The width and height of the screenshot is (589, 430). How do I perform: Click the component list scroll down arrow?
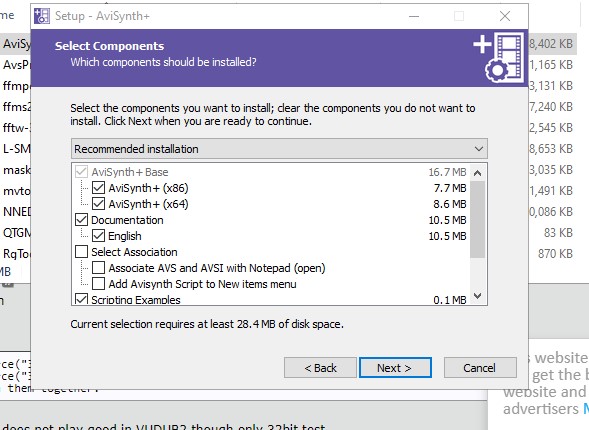tap(477, 296)
